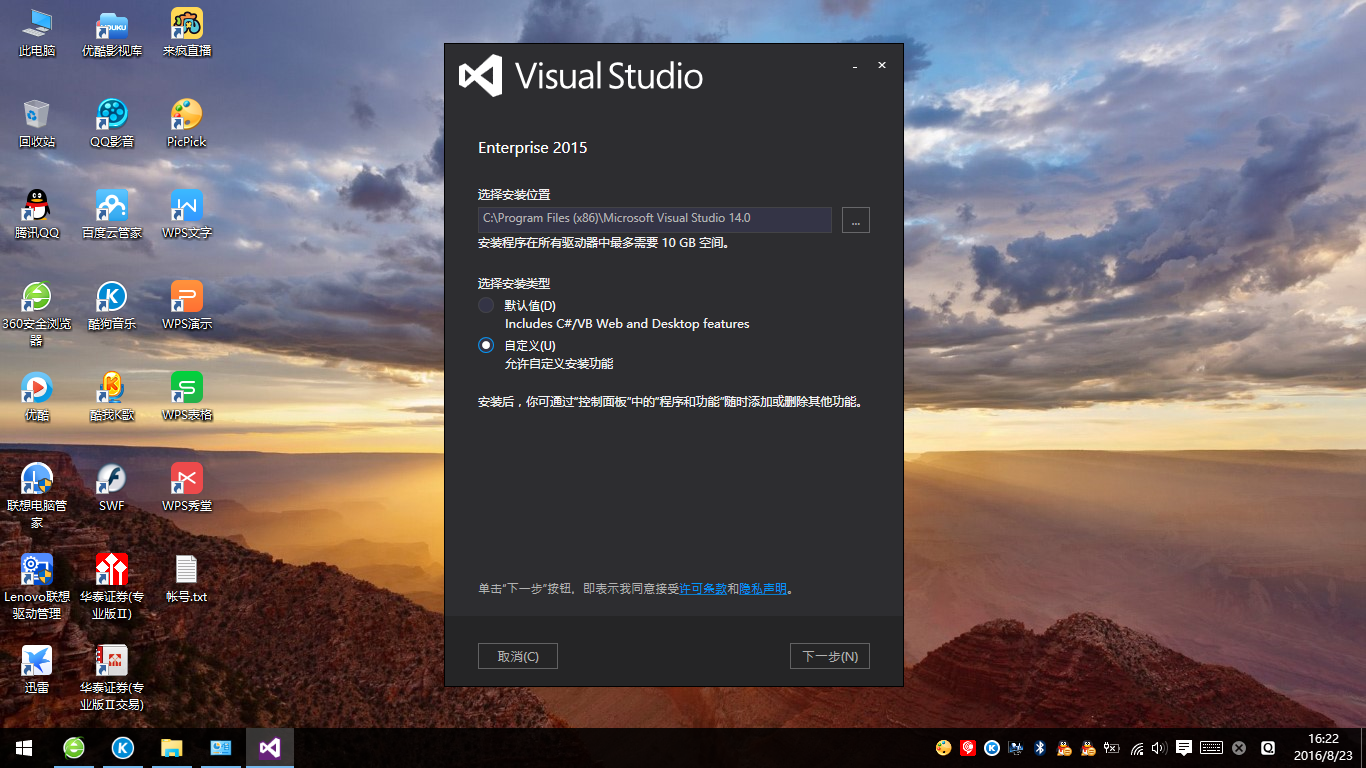This screenshot has width=1366, height=768.
Task: Close the Visual Studio installer window
Action: point(882,65)
